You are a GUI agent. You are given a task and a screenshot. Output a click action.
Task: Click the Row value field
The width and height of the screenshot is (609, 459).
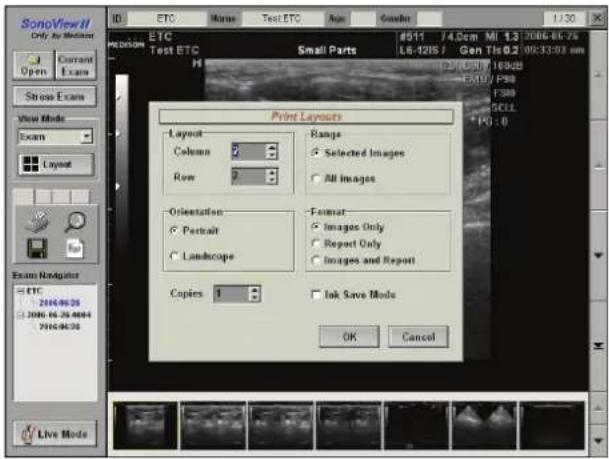[249, 176]
